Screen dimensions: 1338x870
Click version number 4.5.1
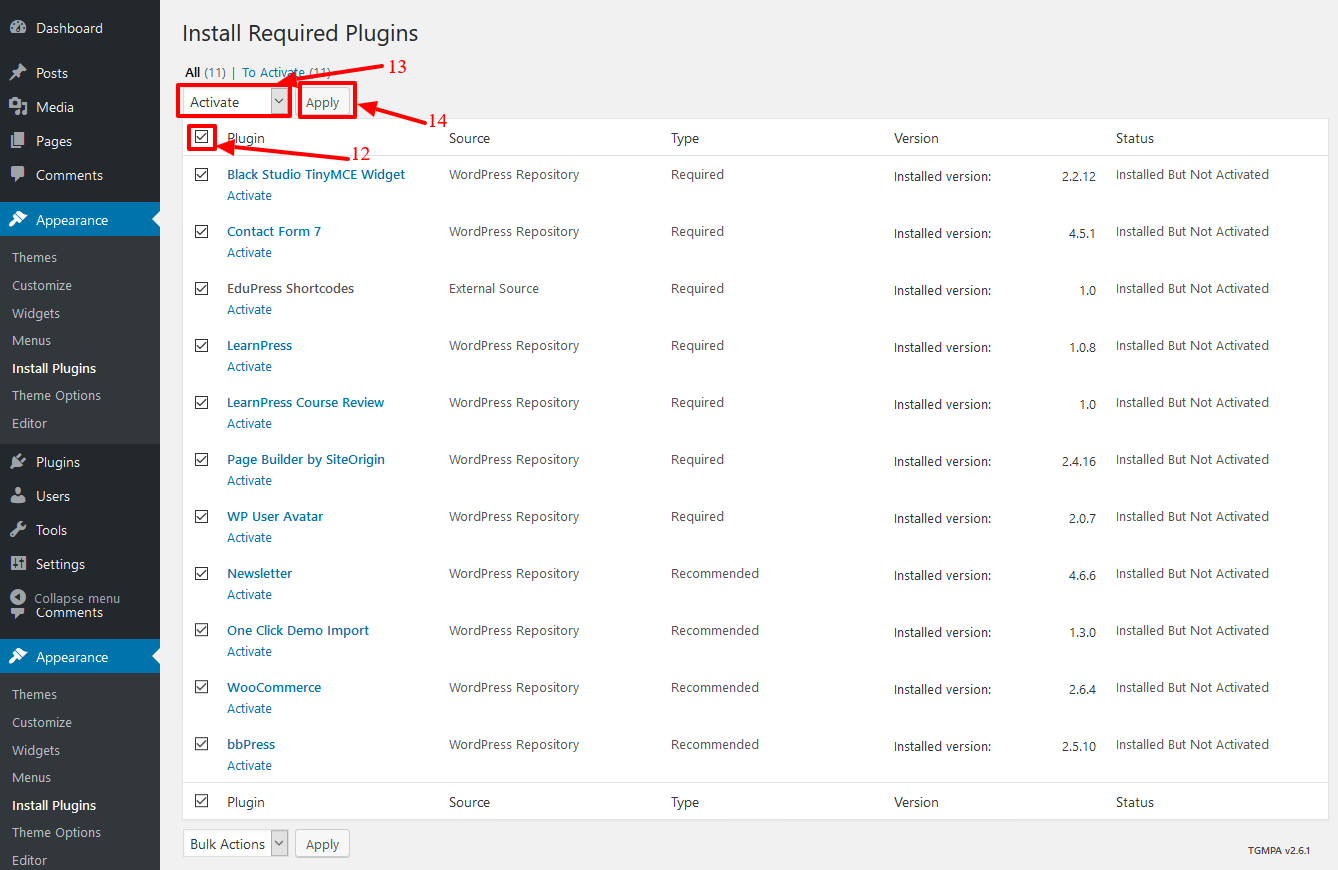[1082, 233]
